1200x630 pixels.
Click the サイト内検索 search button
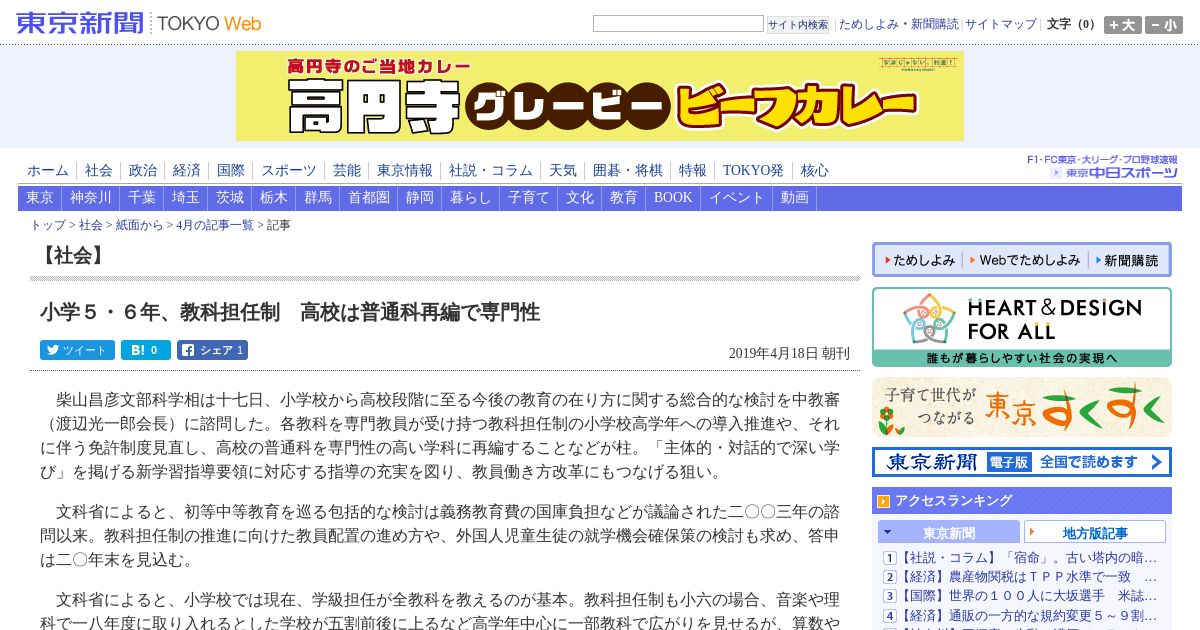click(x=798, y=25)
